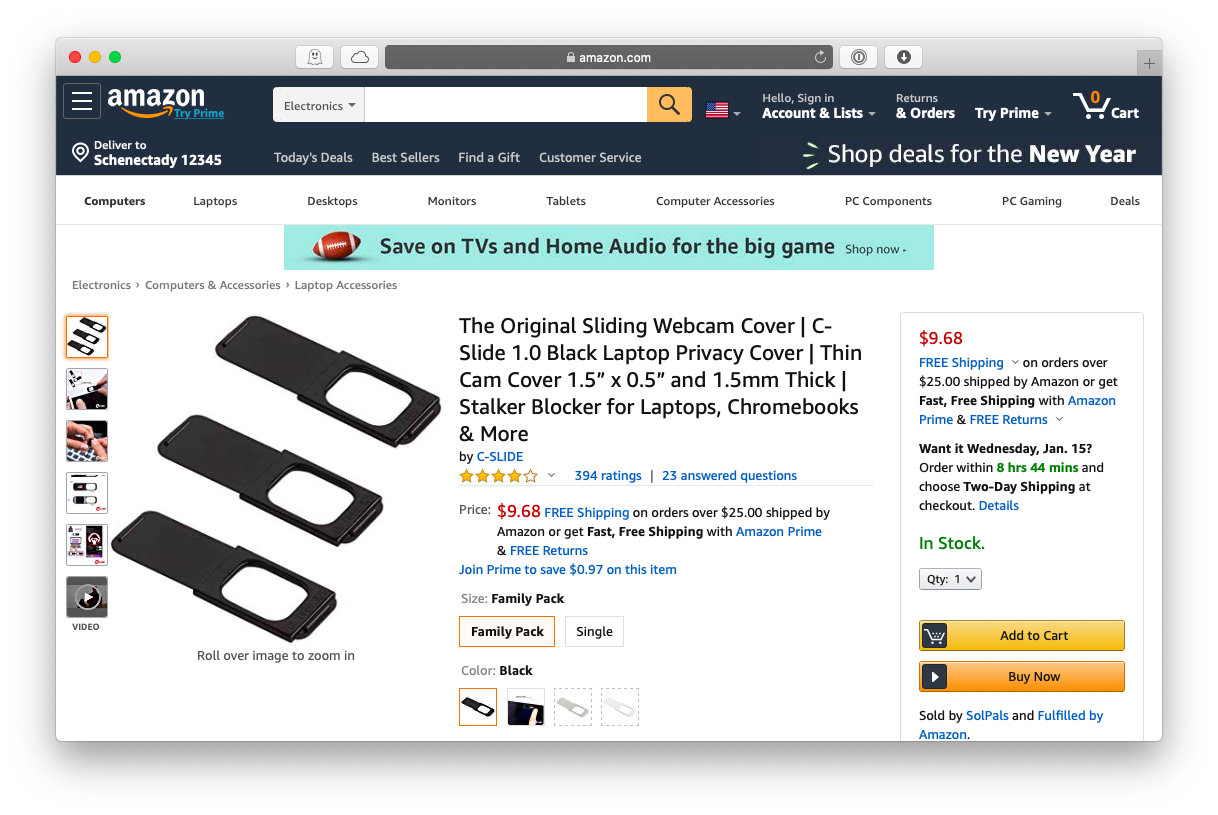Viewport: 1218px width, 815px height.
Task: View the second product thumbnail in sidebar
Action: pos(86,389)
